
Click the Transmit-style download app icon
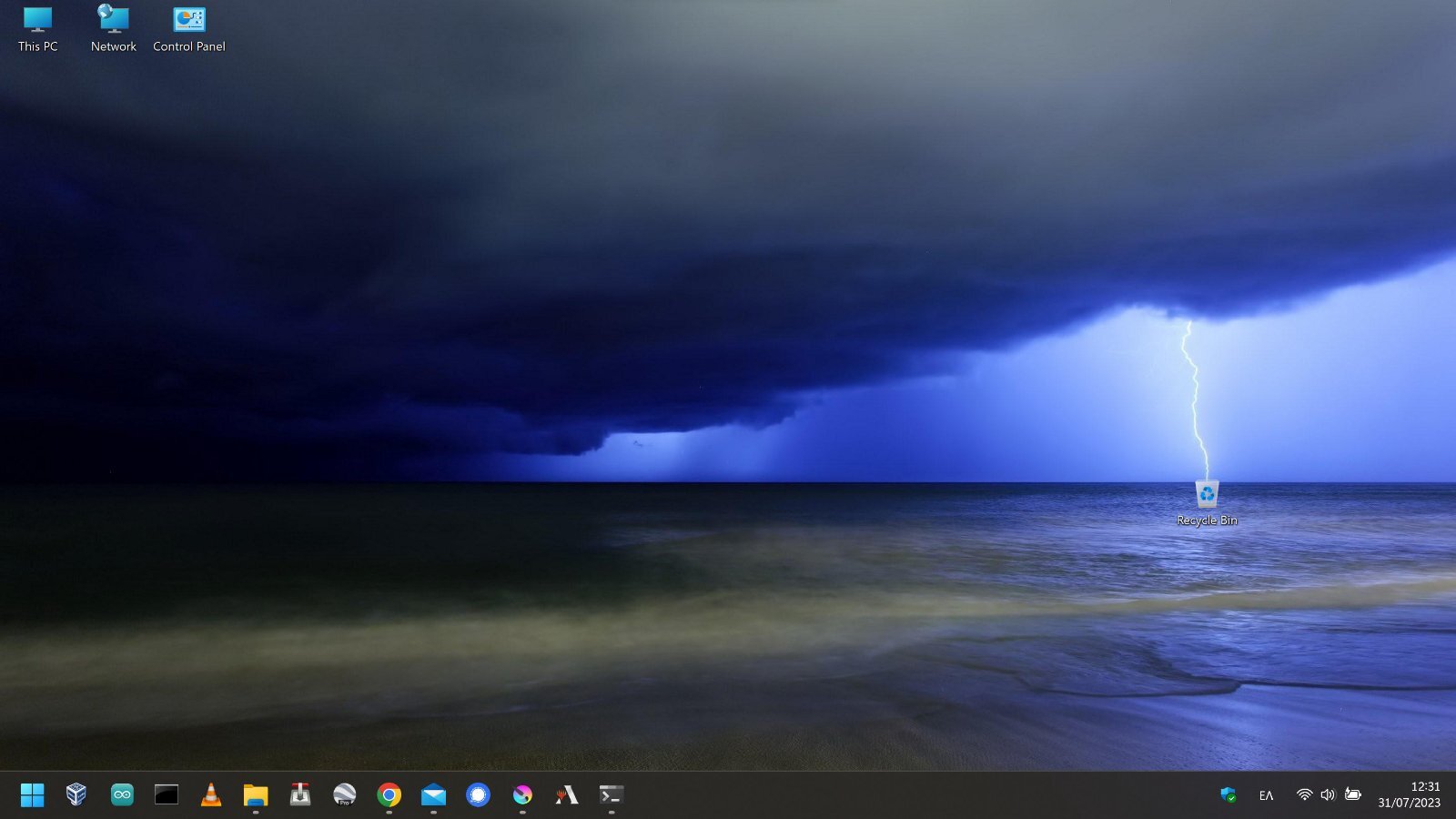[299, 794]
